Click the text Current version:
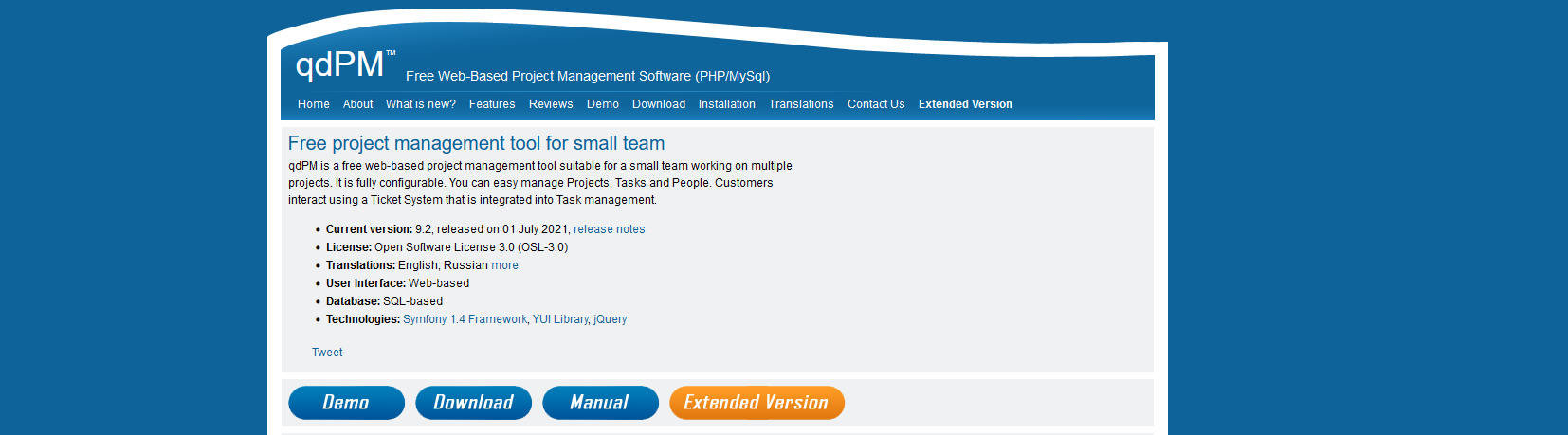The image size is (1568, 435). 369,229
